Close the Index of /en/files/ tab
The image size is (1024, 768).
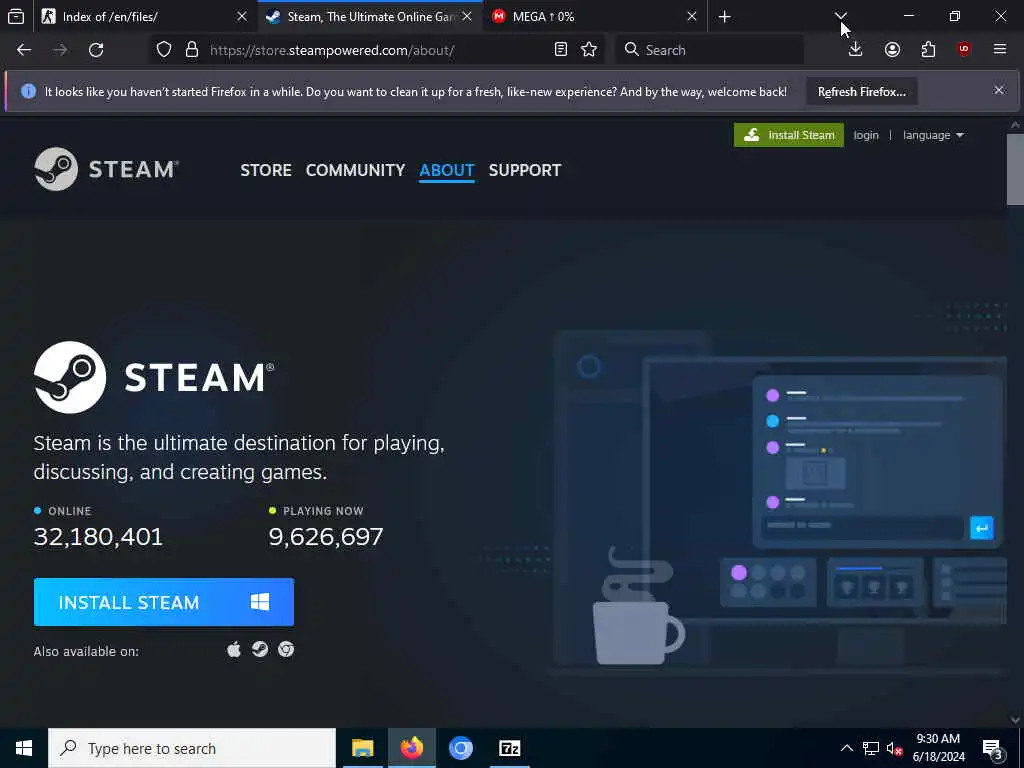(x=242, y=16)
